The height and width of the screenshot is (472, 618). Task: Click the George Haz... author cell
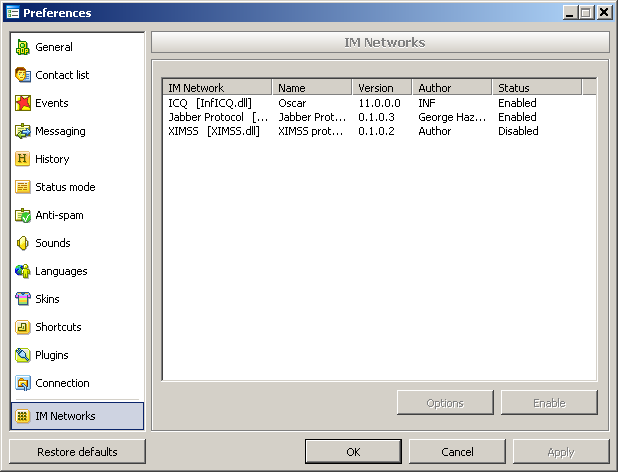tap(452, 117)
